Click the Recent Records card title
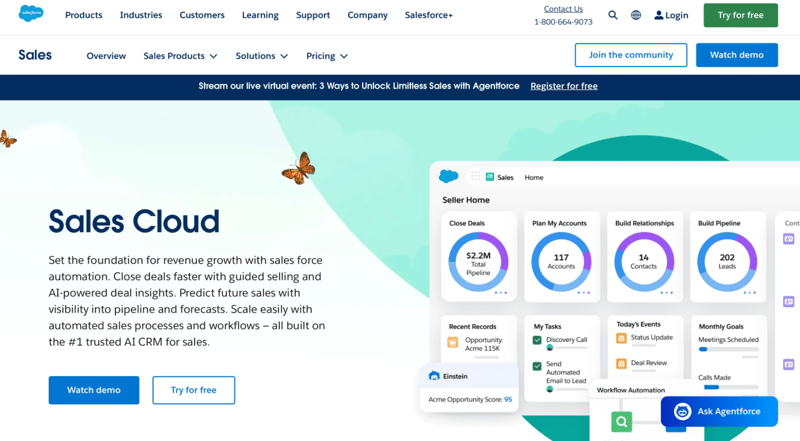This screenshot has height=441, width=800. coord(472,327)
